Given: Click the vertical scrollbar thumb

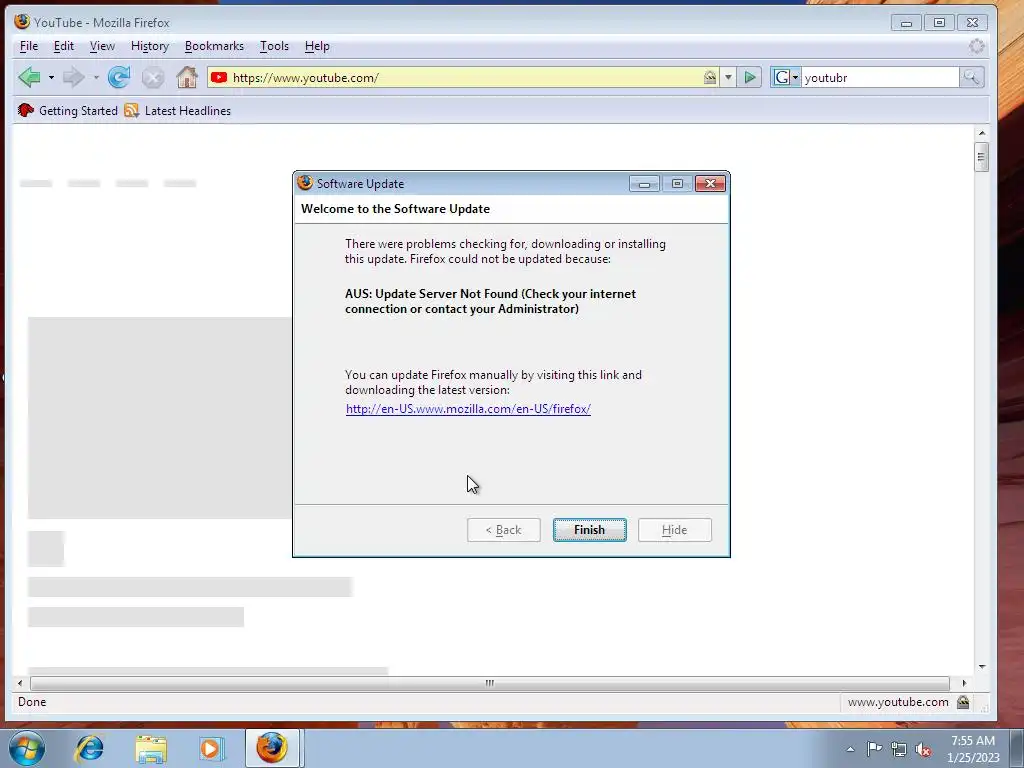Looking at the screenshot, I should pos(981,157).
